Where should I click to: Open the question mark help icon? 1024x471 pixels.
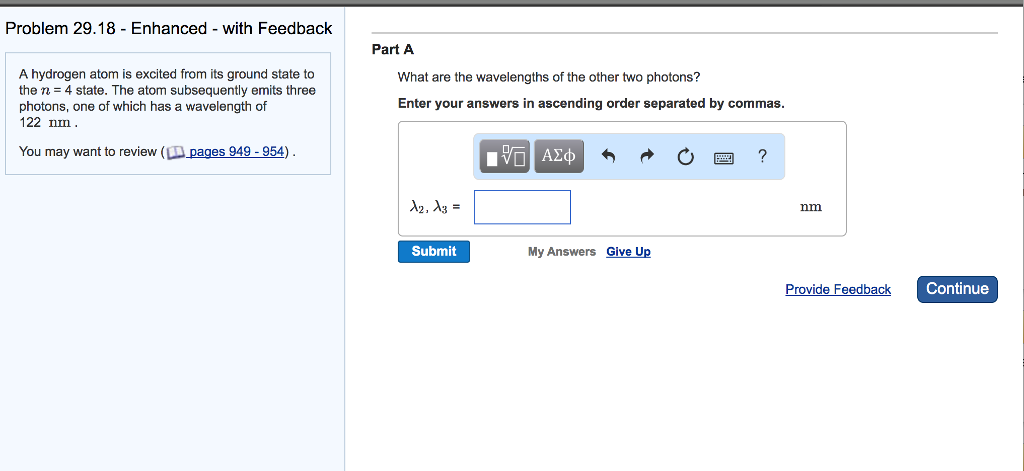click(x=762, y=156)
